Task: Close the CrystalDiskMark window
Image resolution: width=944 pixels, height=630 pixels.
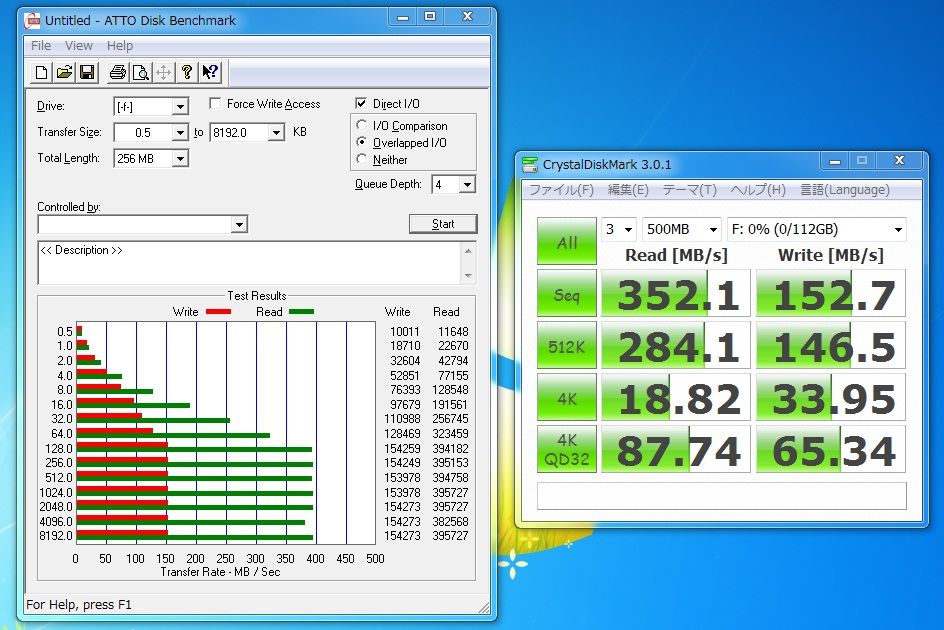Action: [x=899, y=161]
